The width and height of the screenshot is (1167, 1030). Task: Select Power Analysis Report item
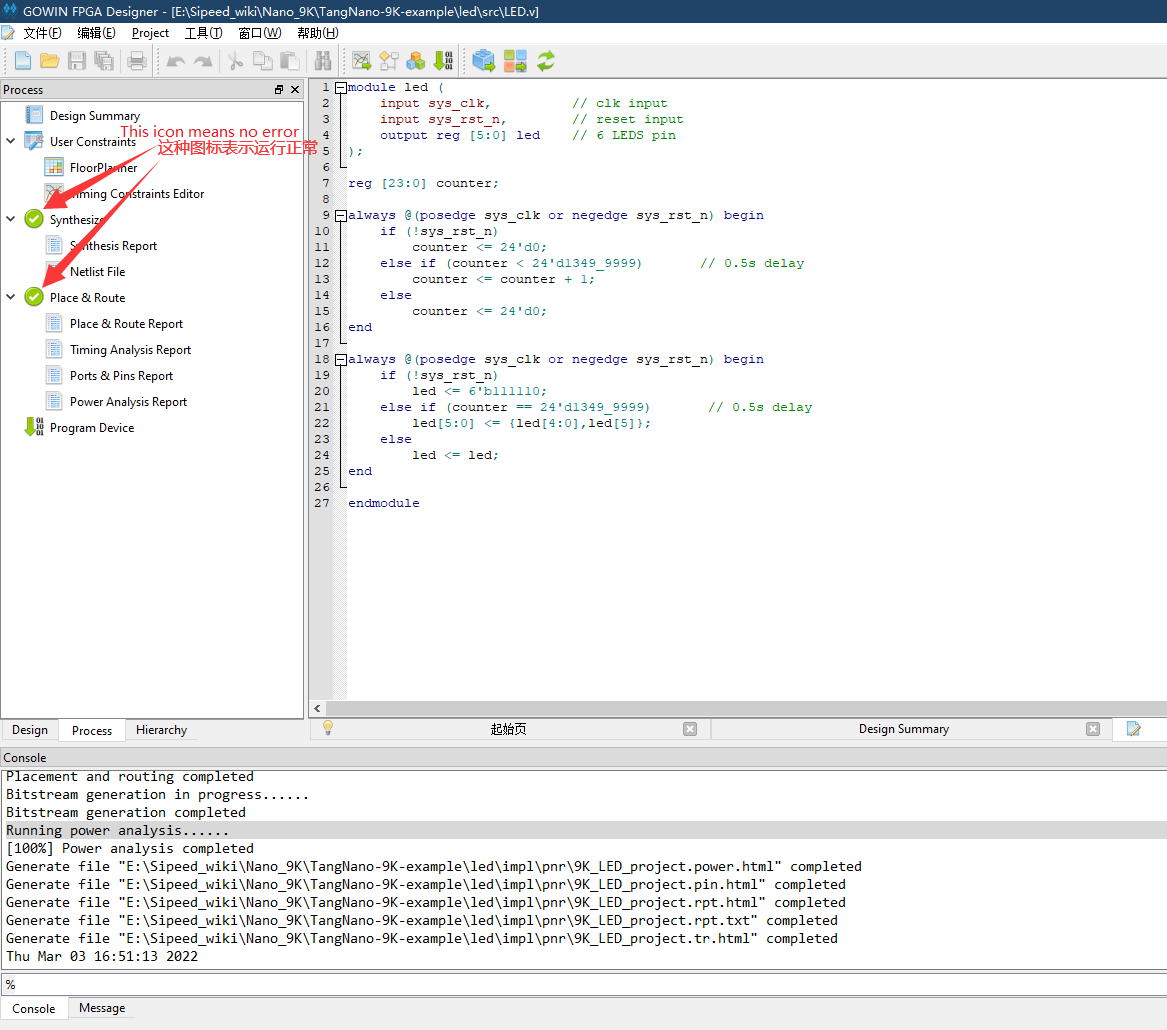tap(128, 402)
